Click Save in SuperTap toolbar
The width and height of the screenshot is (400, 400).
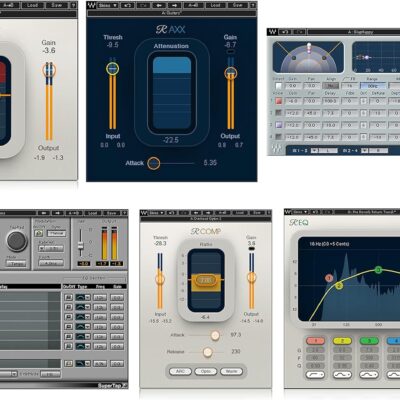(111, 213)
